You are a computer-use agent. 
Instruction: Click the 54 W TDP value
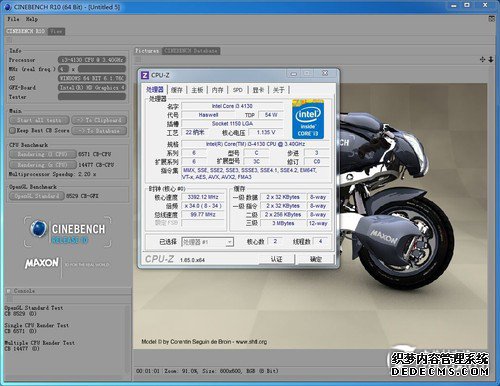[271, 115]
